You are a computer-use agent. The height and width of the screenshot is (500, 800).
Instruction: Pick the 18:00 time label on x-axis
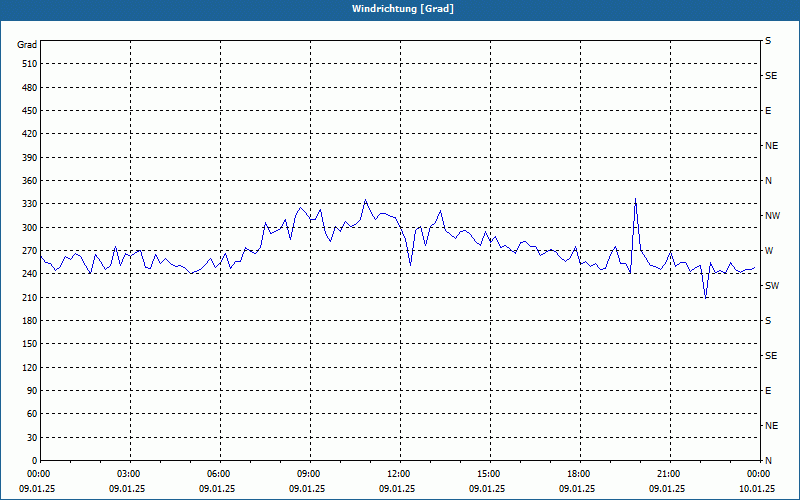tap(581, 474)
